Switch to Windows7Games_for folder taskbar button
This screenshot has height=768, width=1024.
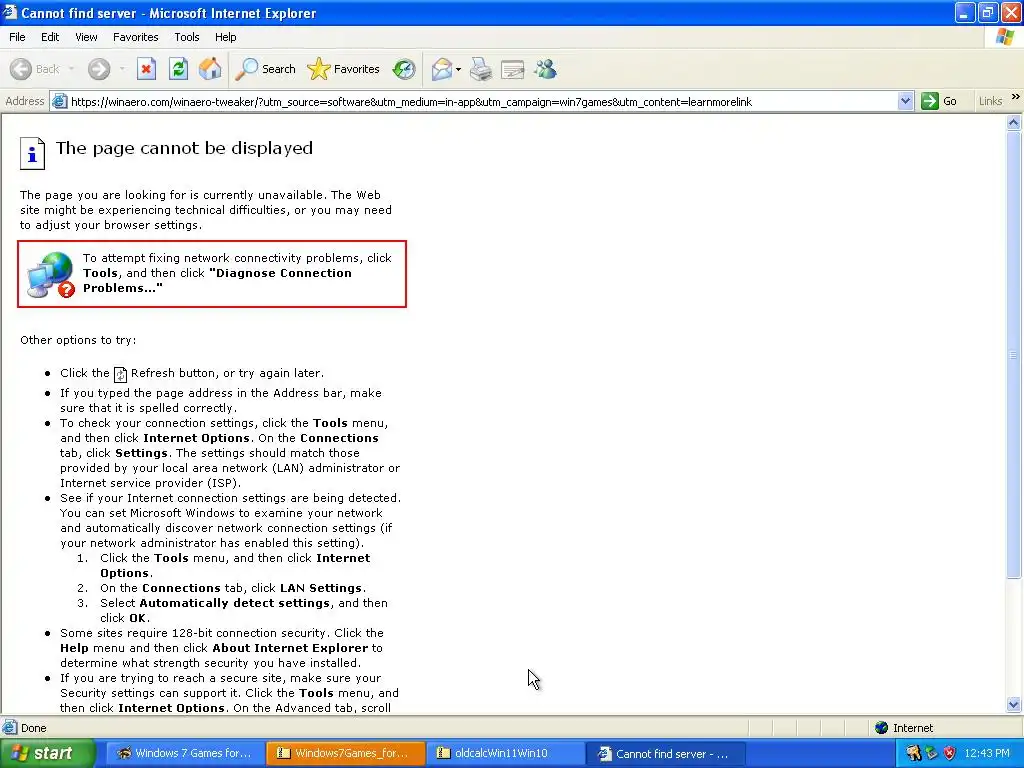pyautogui.click(x=345, y=753)
